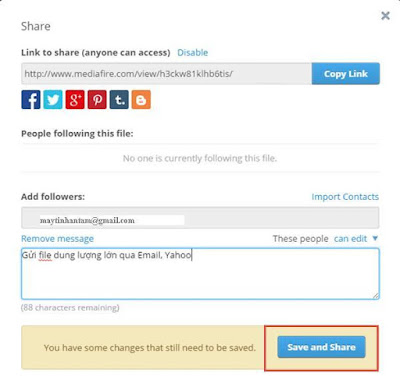The height and width of the screenshot is (377, 400).
Task: Post the link with the Tumblr icon
Action: click(119, 99)
